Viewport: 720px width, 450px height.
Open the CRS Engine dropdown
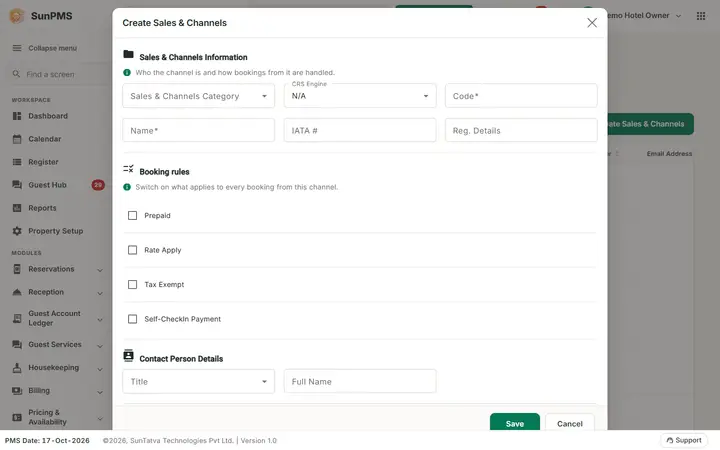point(360,96)
